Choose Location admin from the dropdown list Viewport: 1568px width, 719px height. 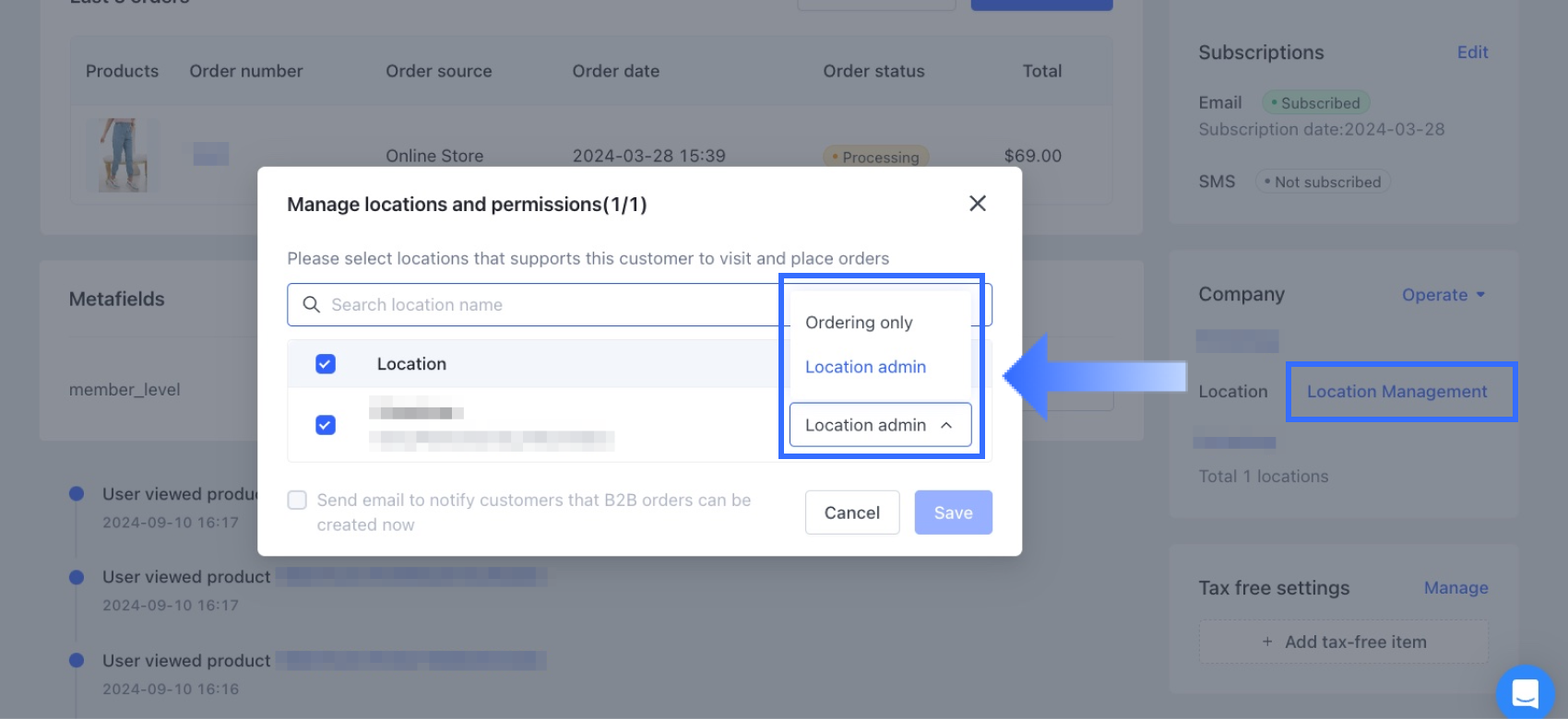(x=865, y=367)
